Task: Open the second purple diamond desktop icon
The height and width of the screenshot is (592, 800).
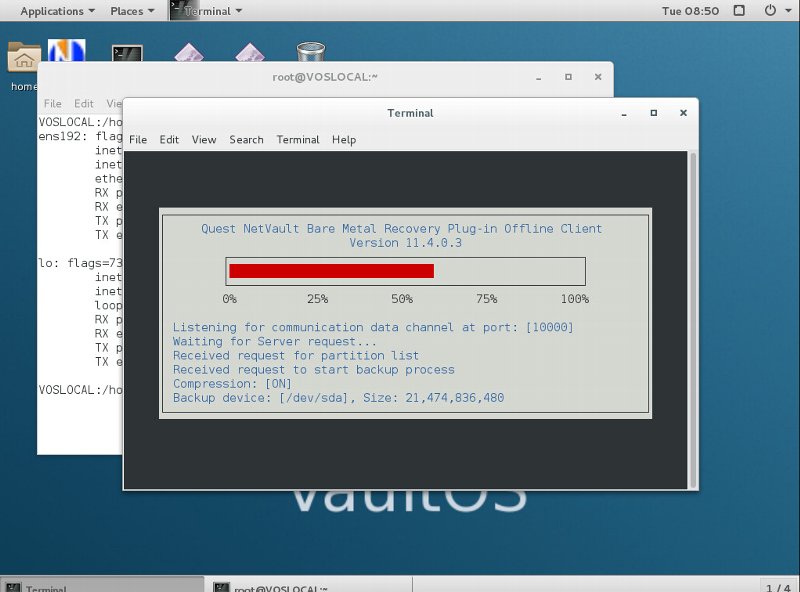Action: pyautogui.click(x=250, y=52)
